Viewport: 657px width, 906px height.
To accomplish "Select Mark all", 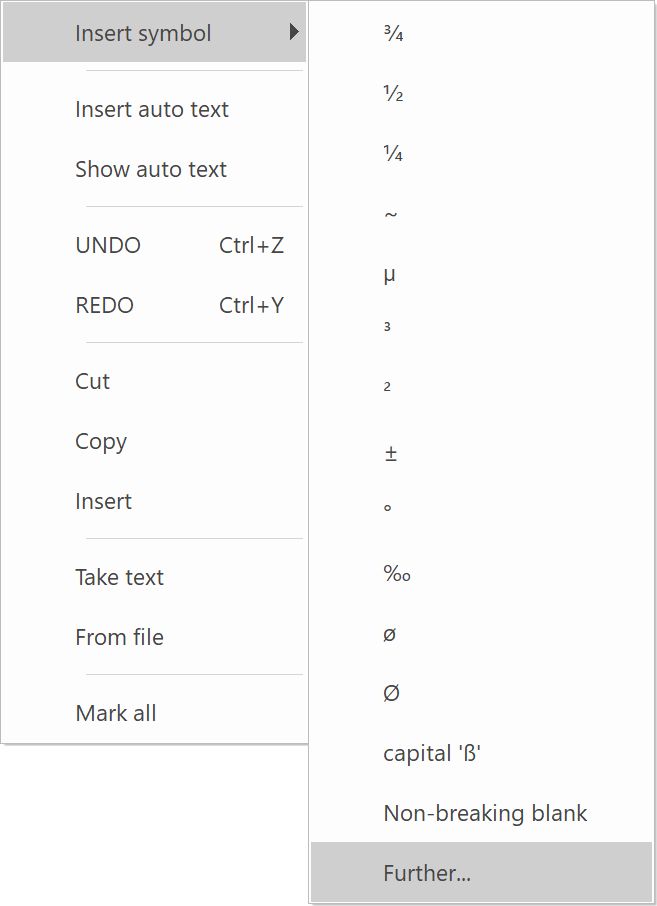I will [x=116, y=714].
